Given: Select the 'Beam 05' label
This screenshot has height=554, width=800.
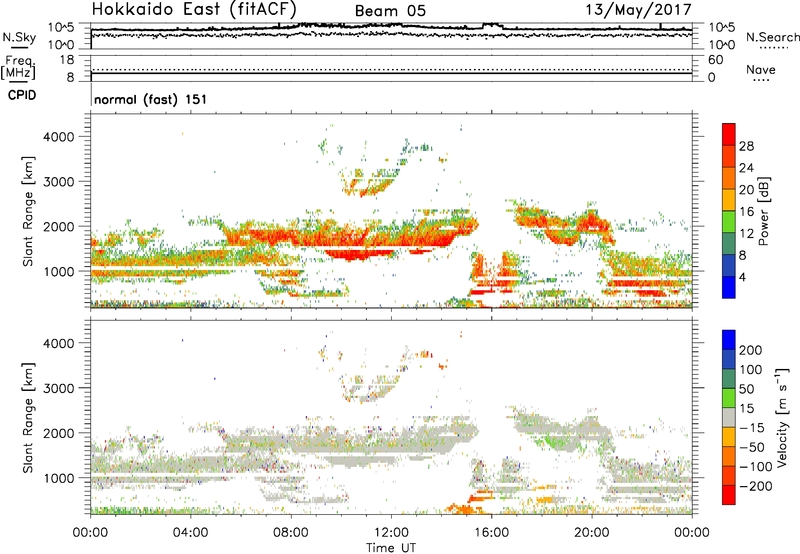Looking at the screenshot, I should pos(390,11).
